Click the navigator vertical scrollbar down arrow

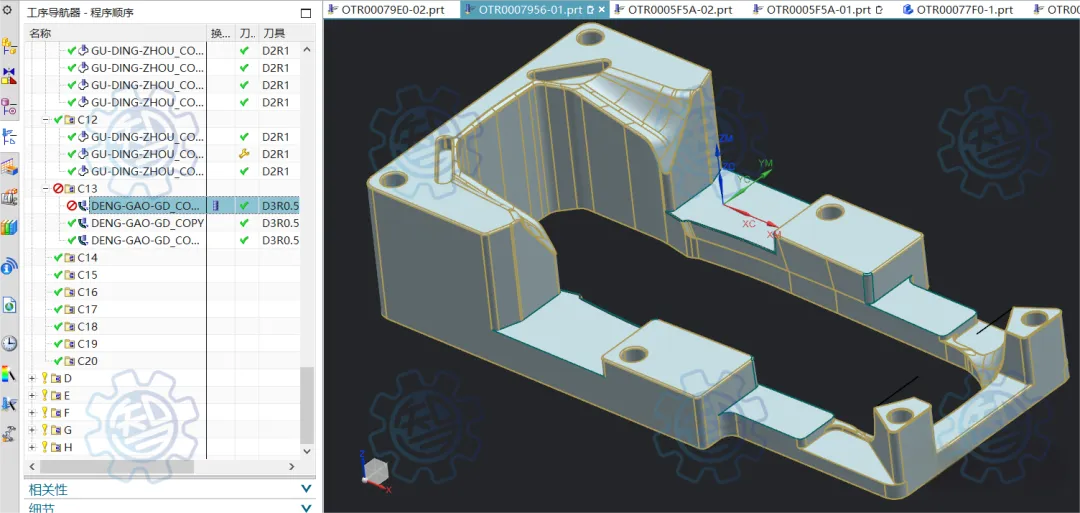[307, 450]
